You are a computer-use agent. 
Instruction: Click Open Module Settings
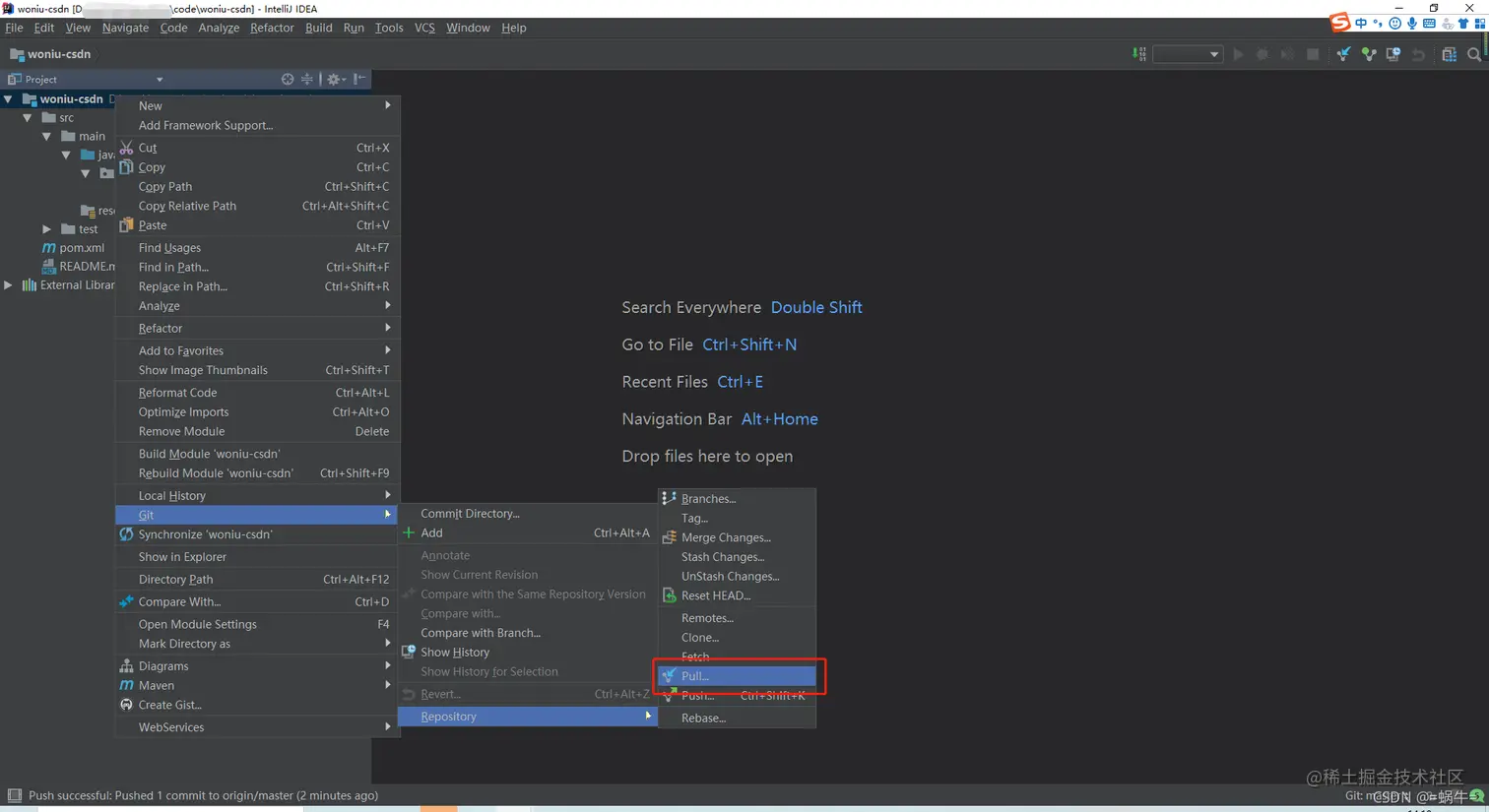pos(258,624)
